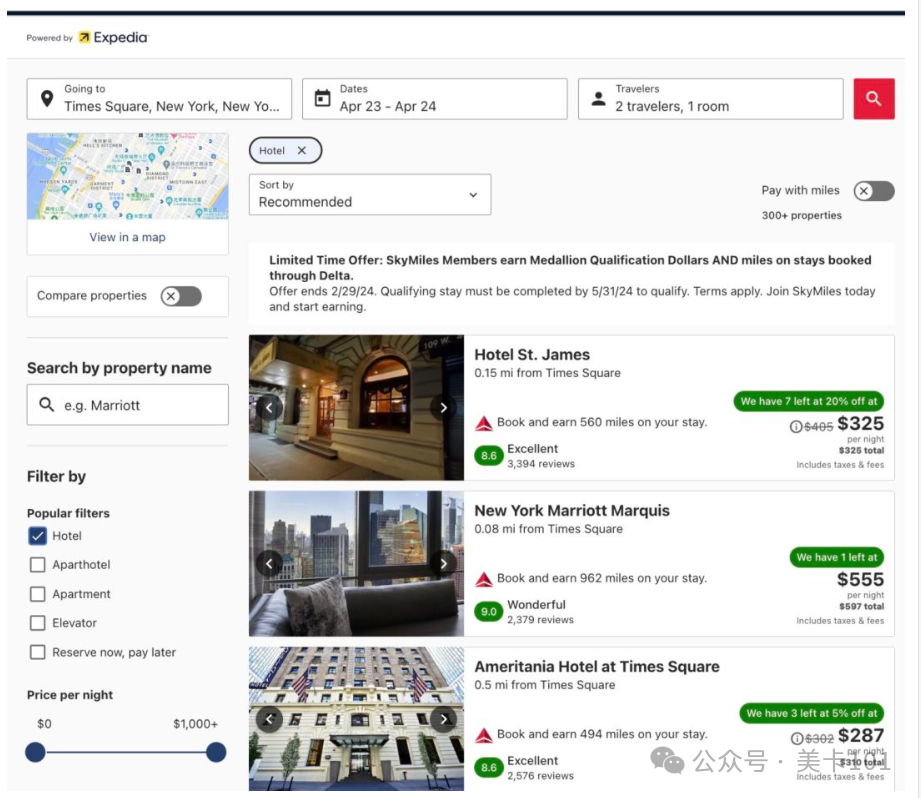Click the Limited Time Offer SkyMiles banner
Viewport: 921px width, 798px height.
(572, 283)
